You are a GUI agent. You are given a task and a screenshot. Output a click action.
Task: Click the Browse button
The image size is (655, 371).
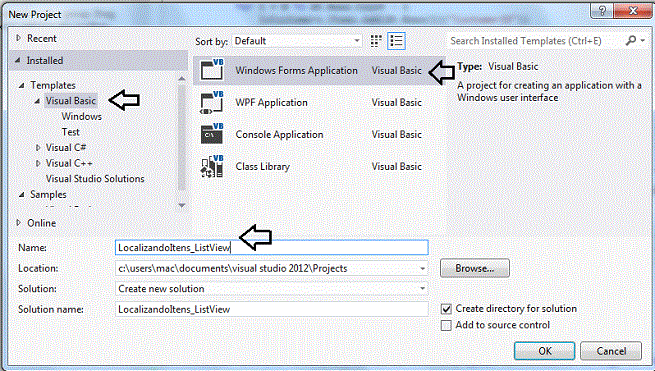[475, 268]
